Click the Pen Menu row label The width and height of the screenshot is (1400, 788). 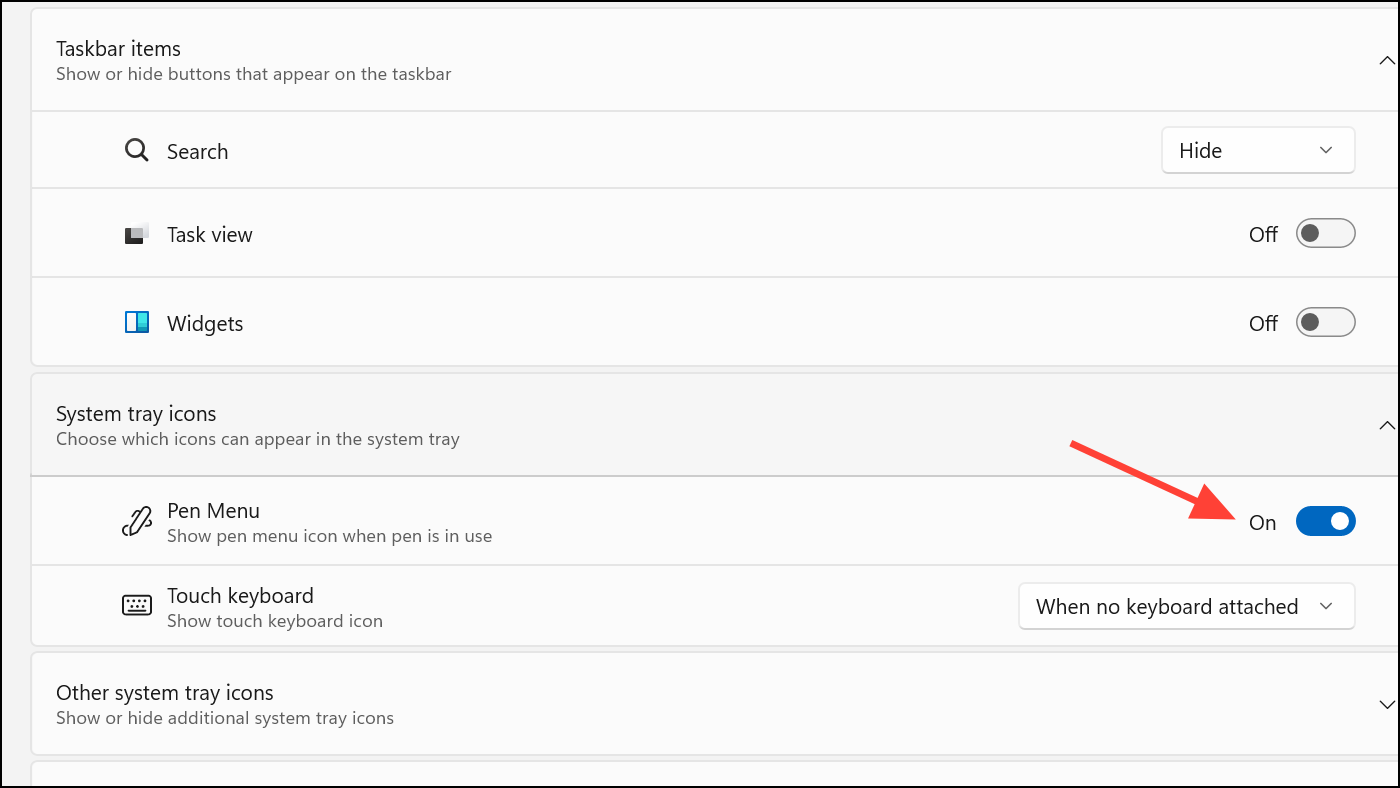tap(213, 510)
